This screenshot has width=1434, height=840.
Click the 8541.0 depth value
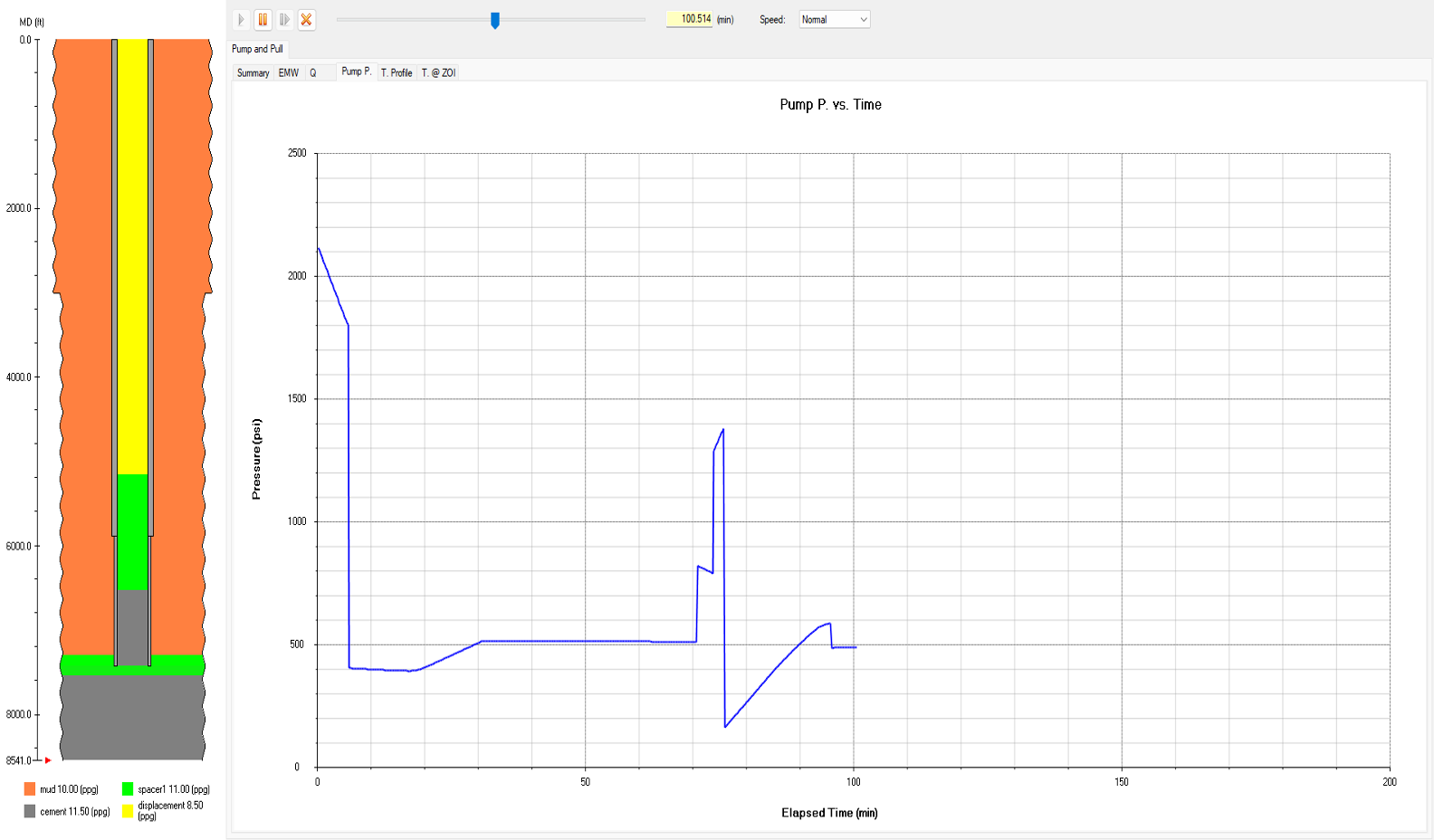coord(18,760)
